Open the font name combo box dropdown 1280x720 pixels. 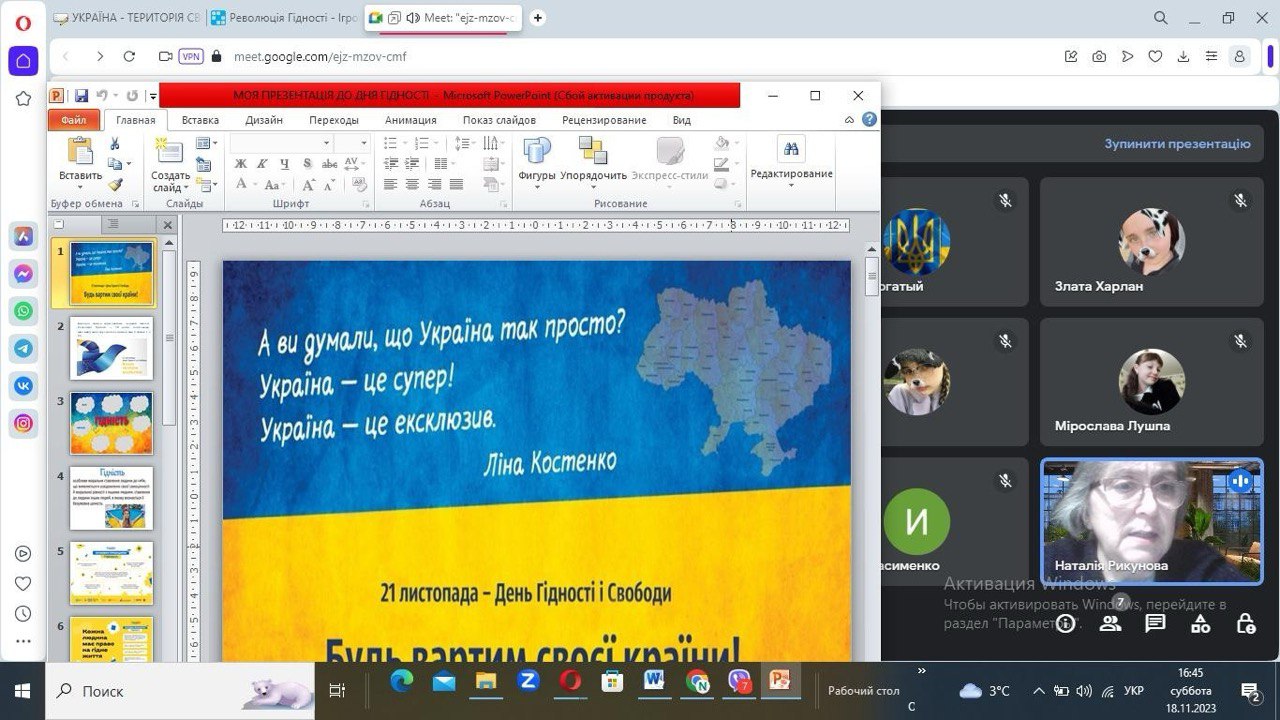pyautogui.click(x=325, y=144)
